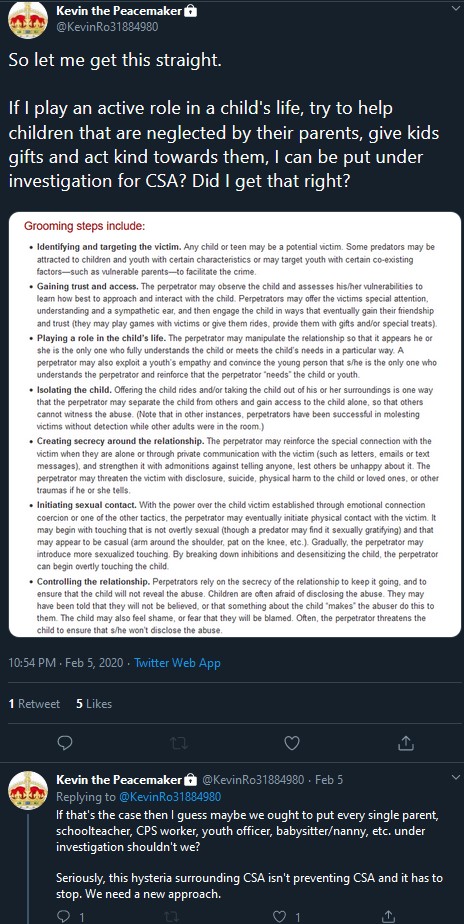The height and width of the screenshot is (924, 464).
Task: Click avatar on the reply tweet
Action: [28, 790]
